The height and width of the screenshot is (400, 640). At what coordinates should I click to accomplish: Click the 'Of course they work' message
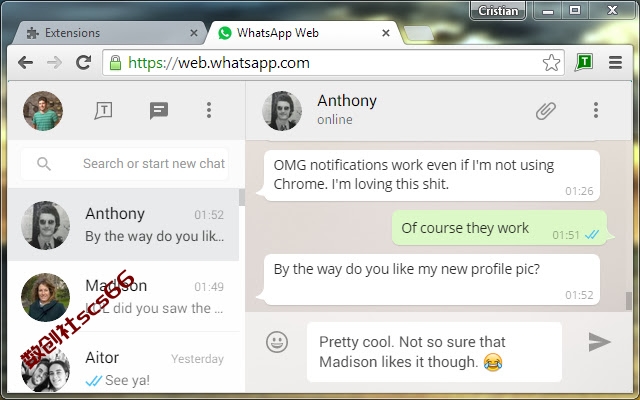click(x=500, y=228)
